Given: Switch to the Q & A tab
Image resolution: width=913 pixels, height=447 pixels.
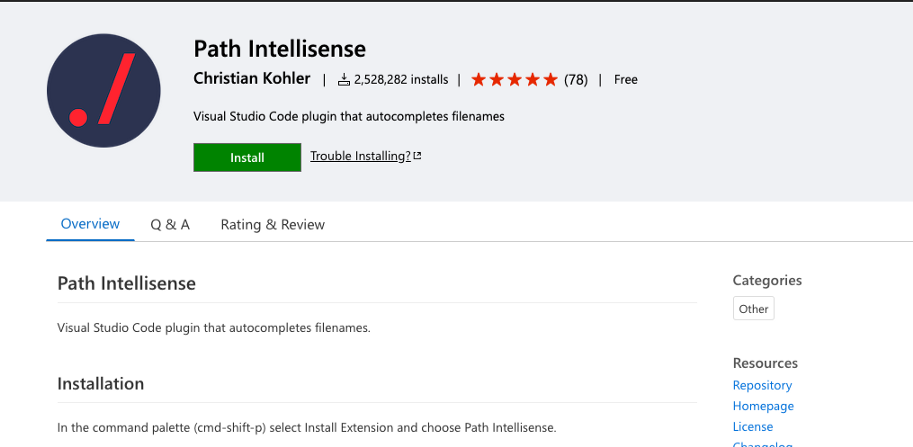Looking at the screenshot, I should tap(170, 225).
